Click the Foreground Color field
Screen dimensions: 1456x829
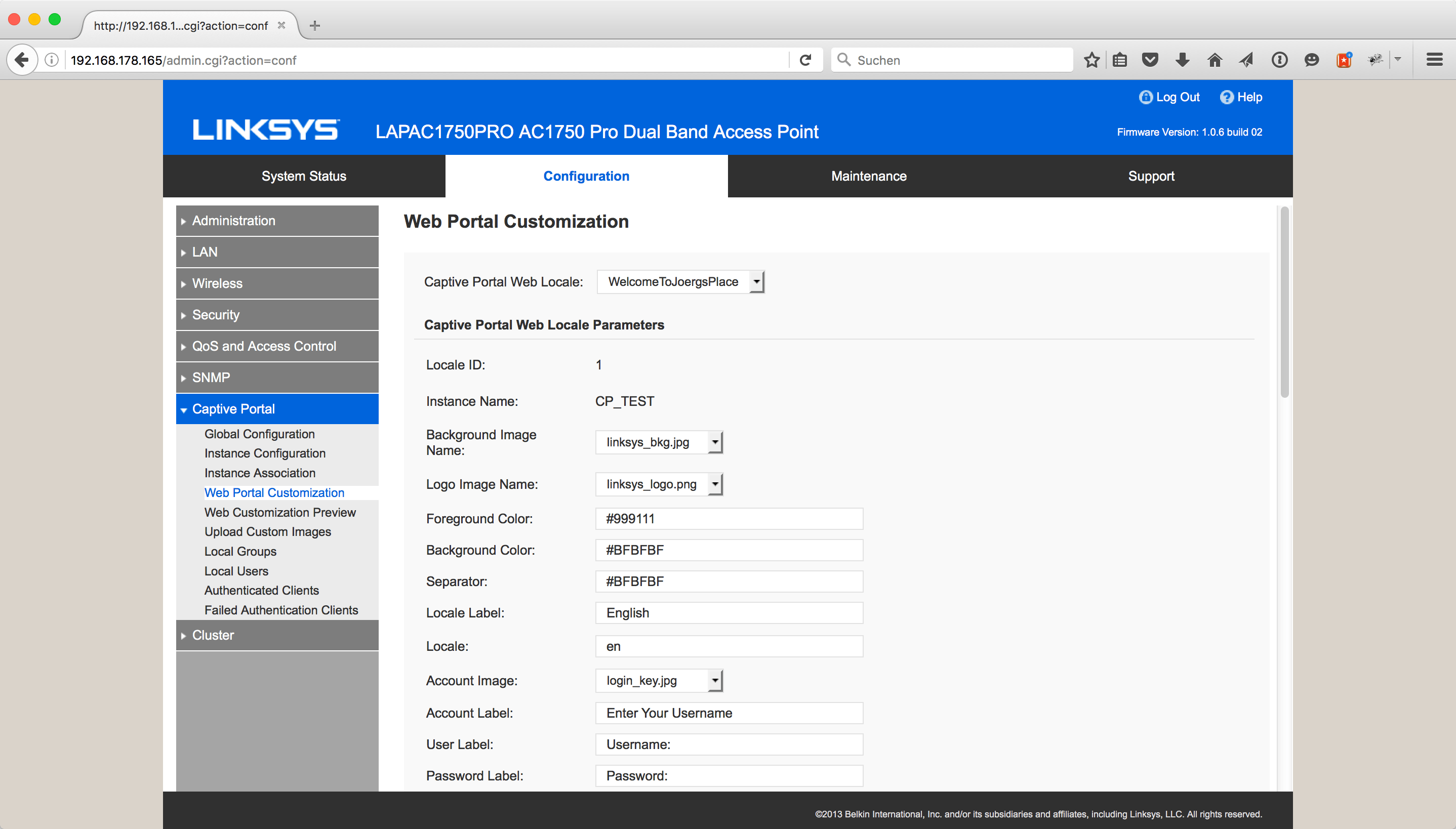730,519
